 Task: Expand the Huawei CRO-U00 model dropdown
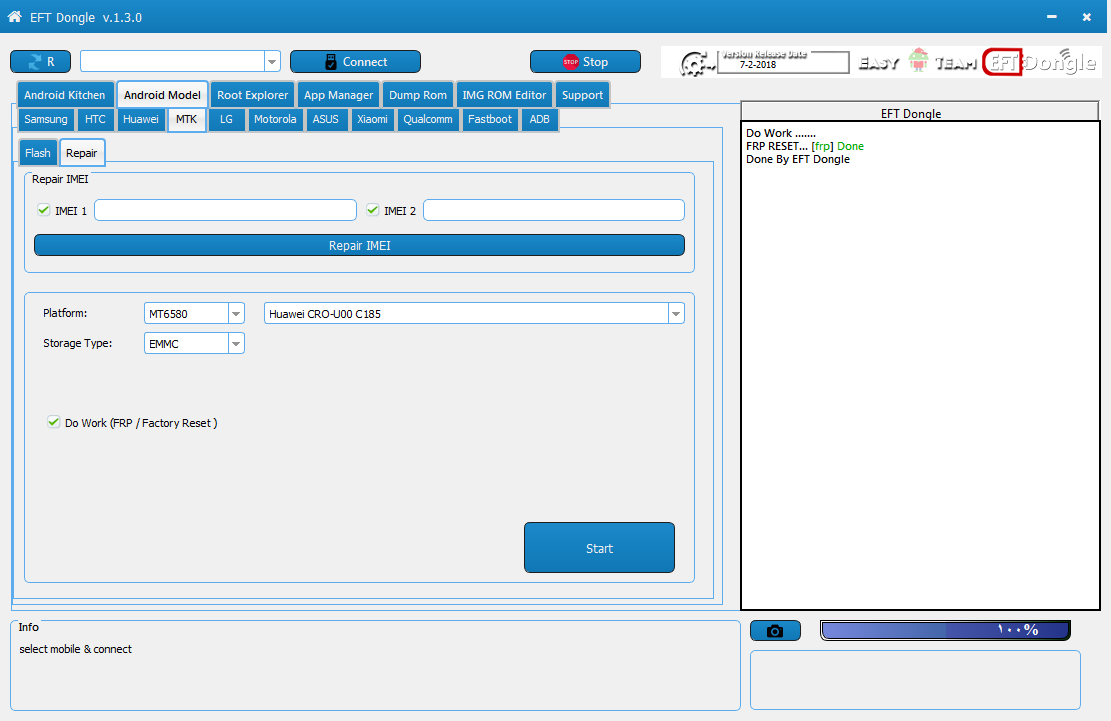tap(676, 313)
